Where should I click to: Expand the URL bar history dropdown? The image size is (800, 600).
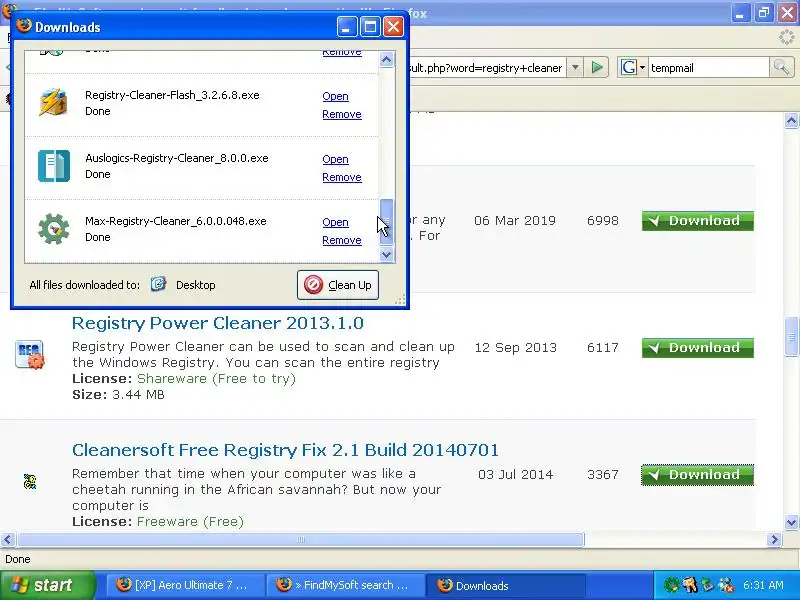pyautogui.click(x=575, y=67)
